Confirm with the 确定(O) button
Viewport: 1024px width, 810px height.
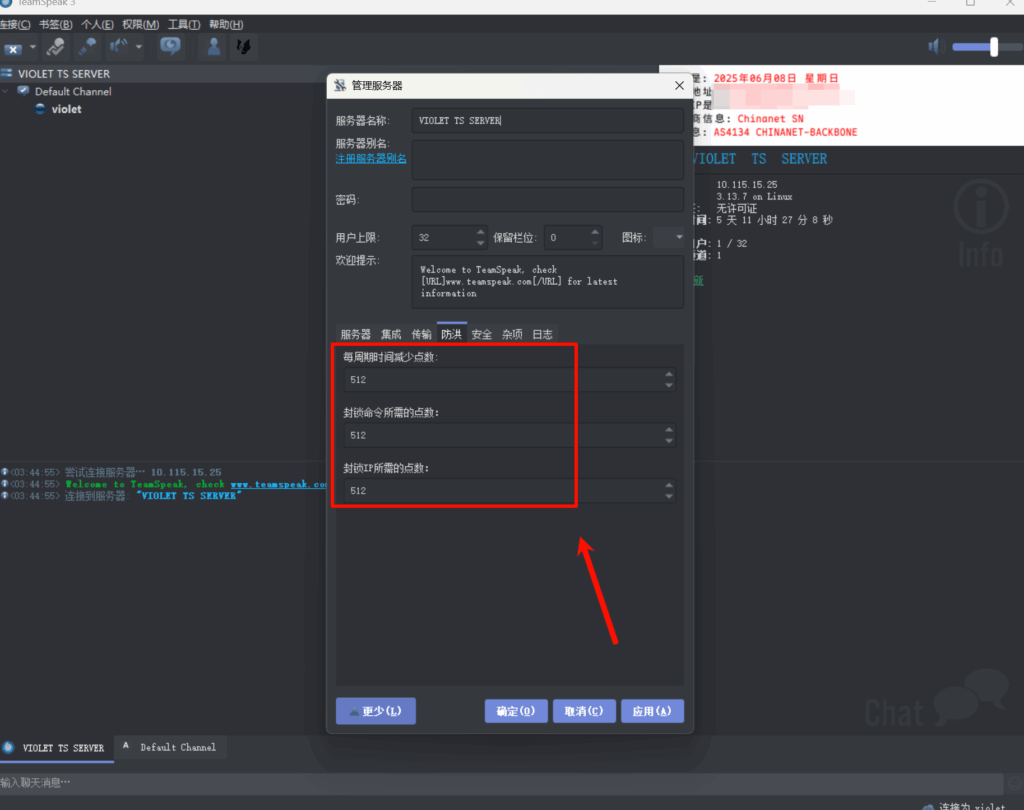click(x=516, y=711)
